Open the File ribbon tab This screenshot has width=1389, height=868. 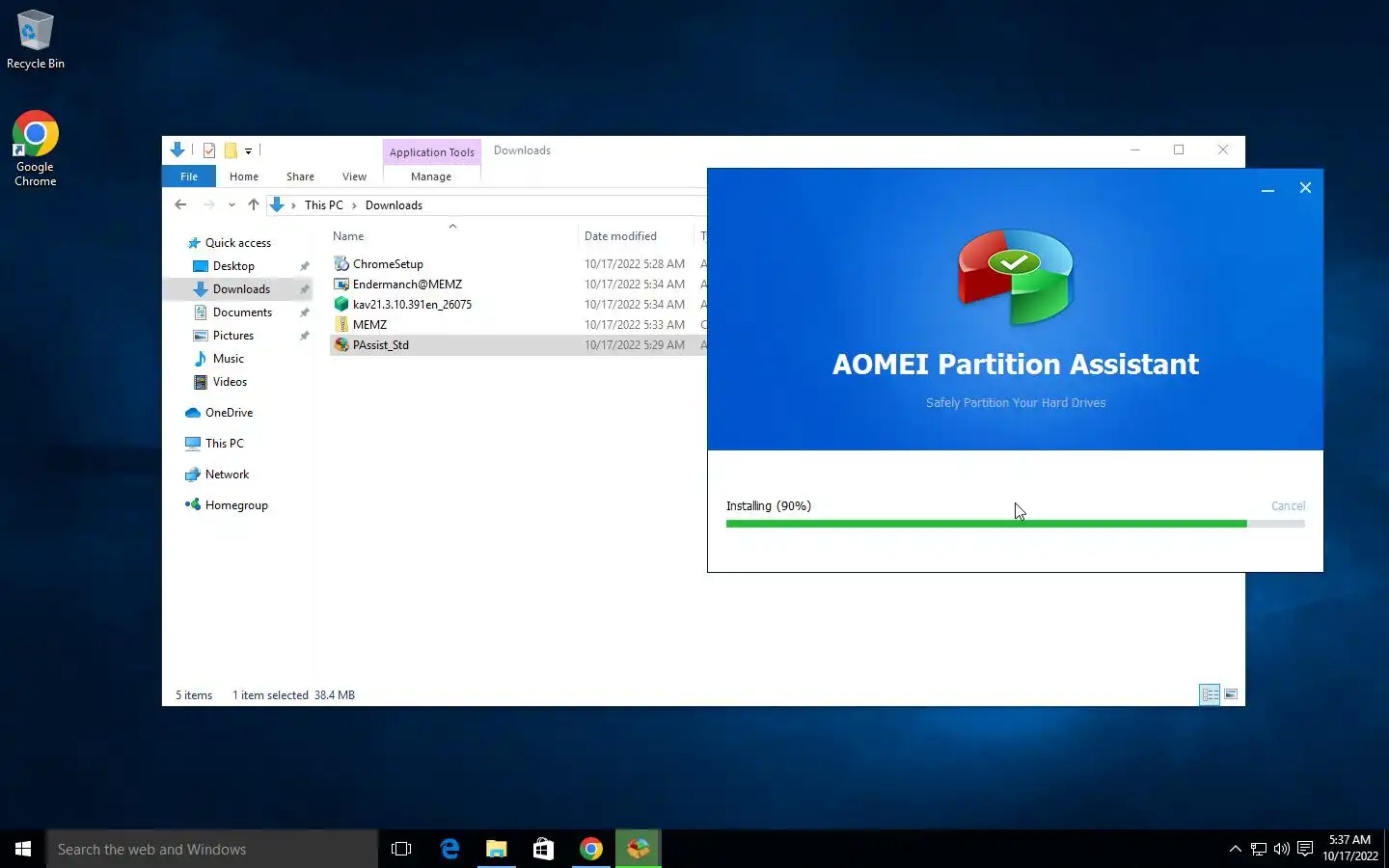click(189, 176)
